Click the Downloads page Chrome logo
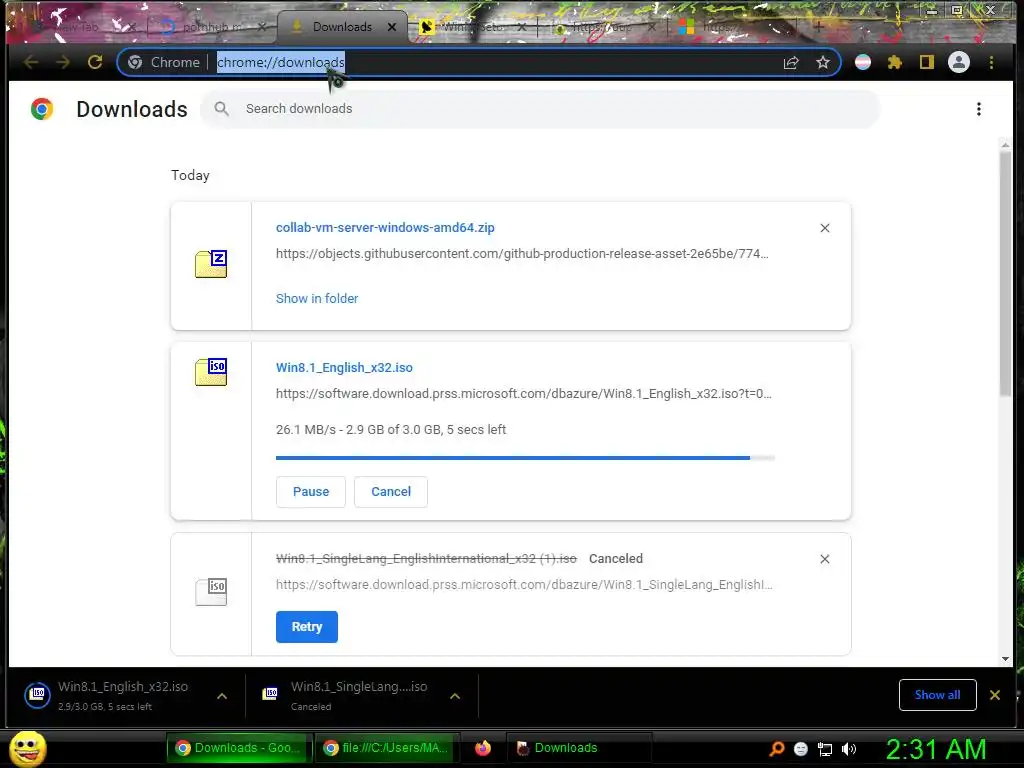 [42, 109]
